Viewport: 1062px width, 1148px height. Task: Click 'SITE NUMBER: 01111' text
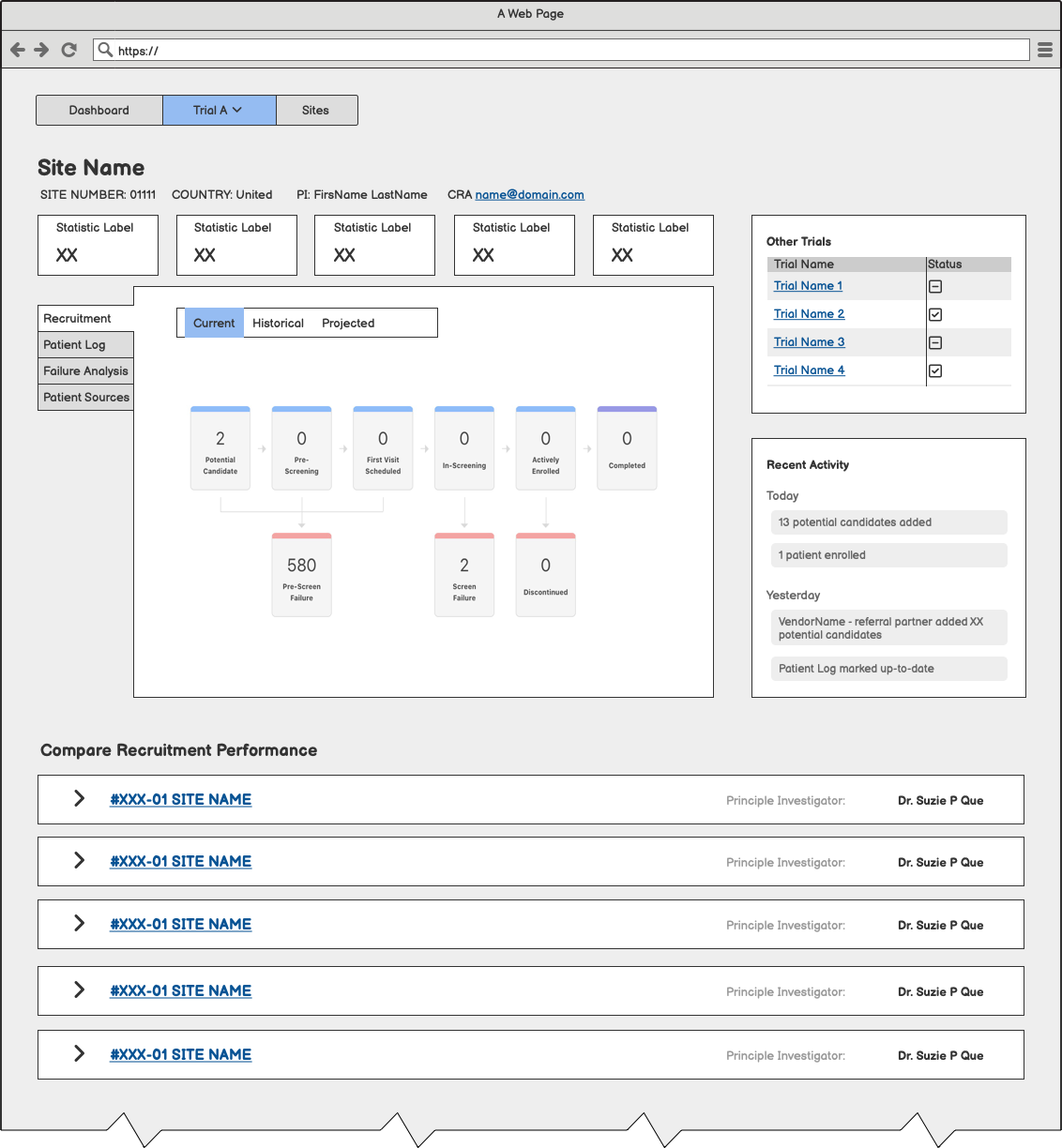click(x=98, y=195)
